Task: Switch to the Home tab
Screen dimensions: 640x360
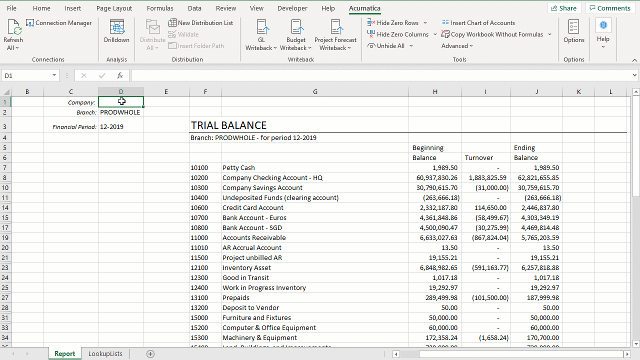Action: coord(41,8)
